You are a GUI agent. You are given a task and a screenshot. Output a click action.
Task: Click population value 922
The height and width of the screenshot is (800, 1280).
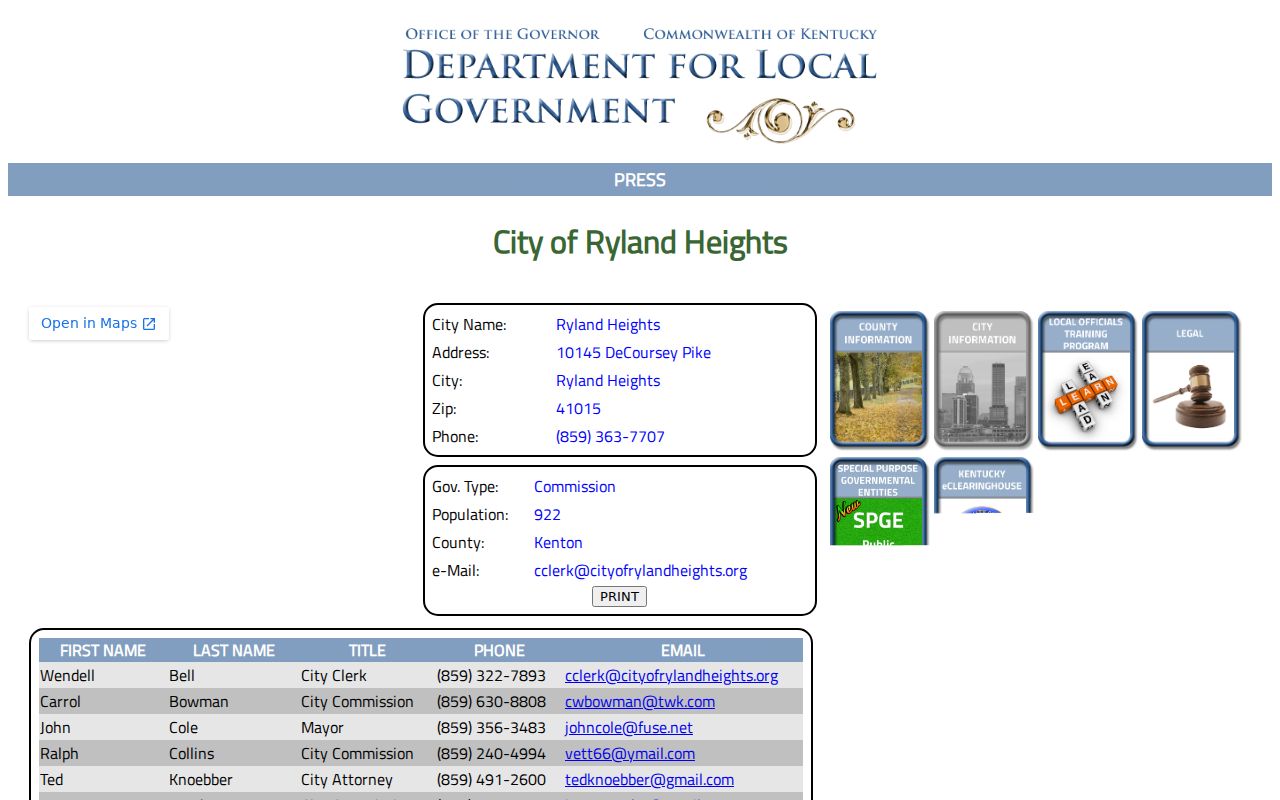point(547,515)
